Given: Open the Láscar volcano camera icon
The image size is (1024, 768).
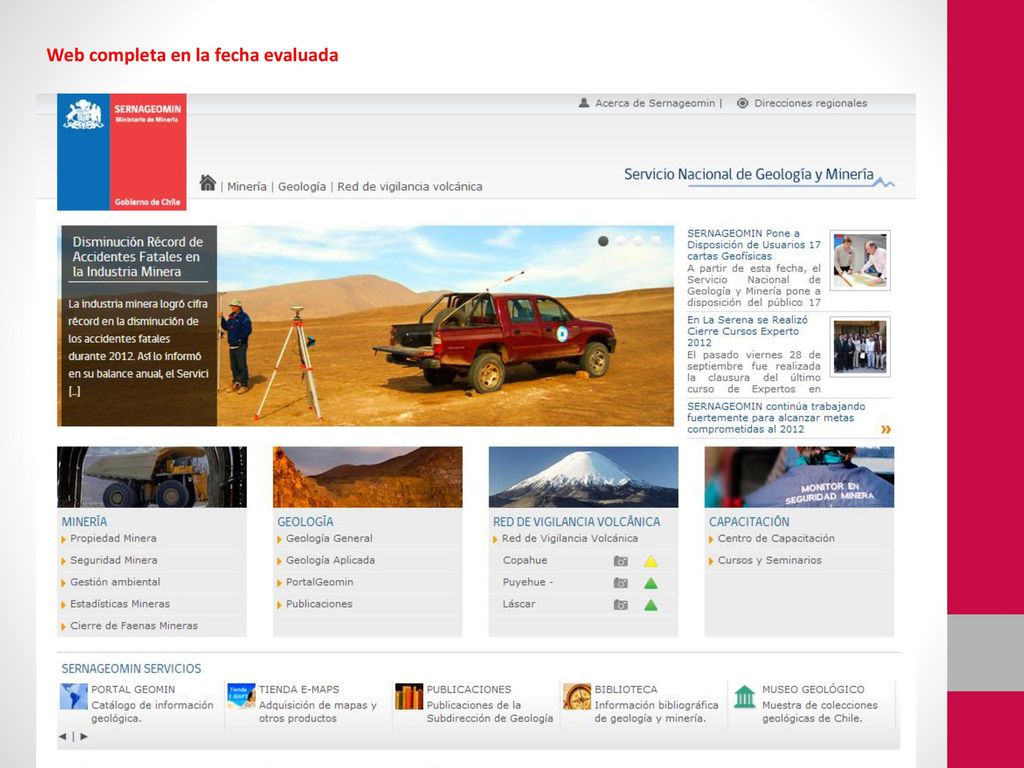Looking at the screenshot, I should (x=620, y=605).
